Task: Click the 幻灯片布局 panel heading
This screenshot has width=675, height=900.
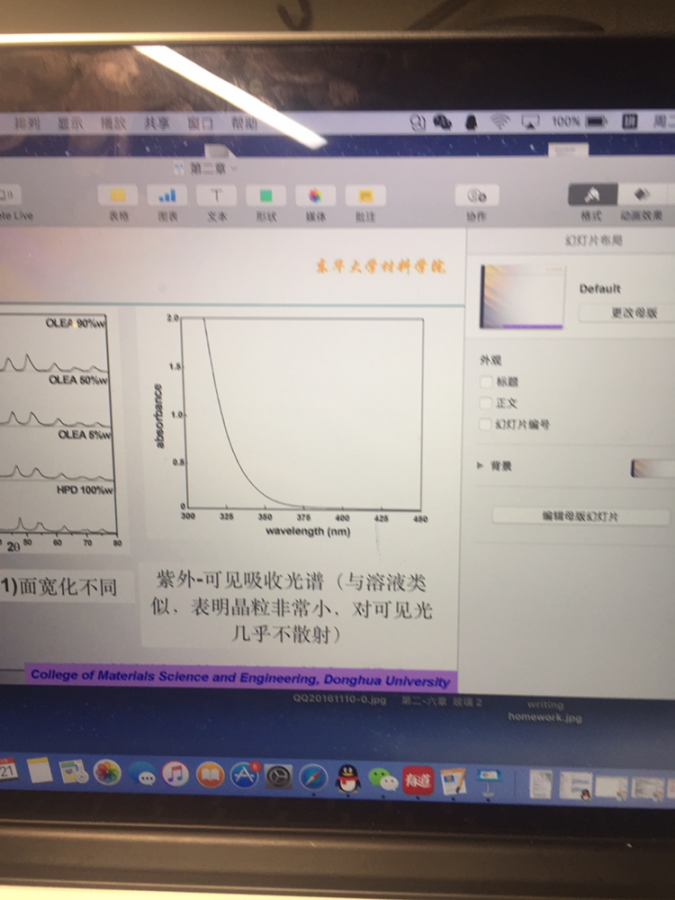Action: click(593, 240)
